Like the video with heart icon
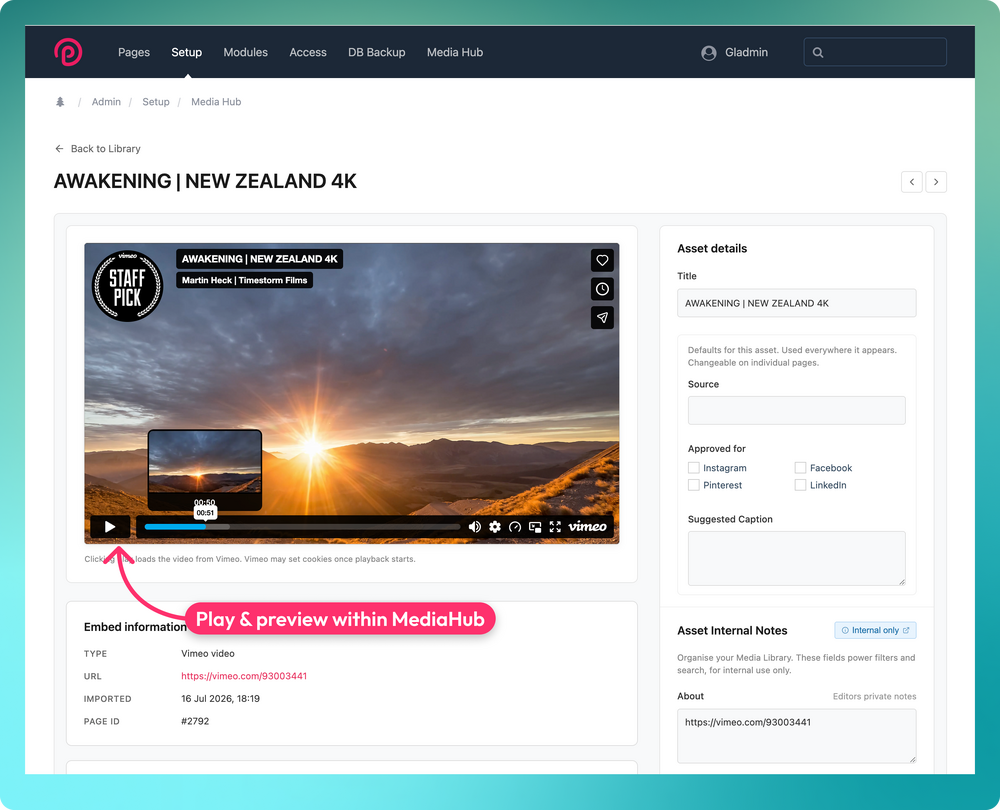The width and height of the screenshot is (1000, 810). 602,260
